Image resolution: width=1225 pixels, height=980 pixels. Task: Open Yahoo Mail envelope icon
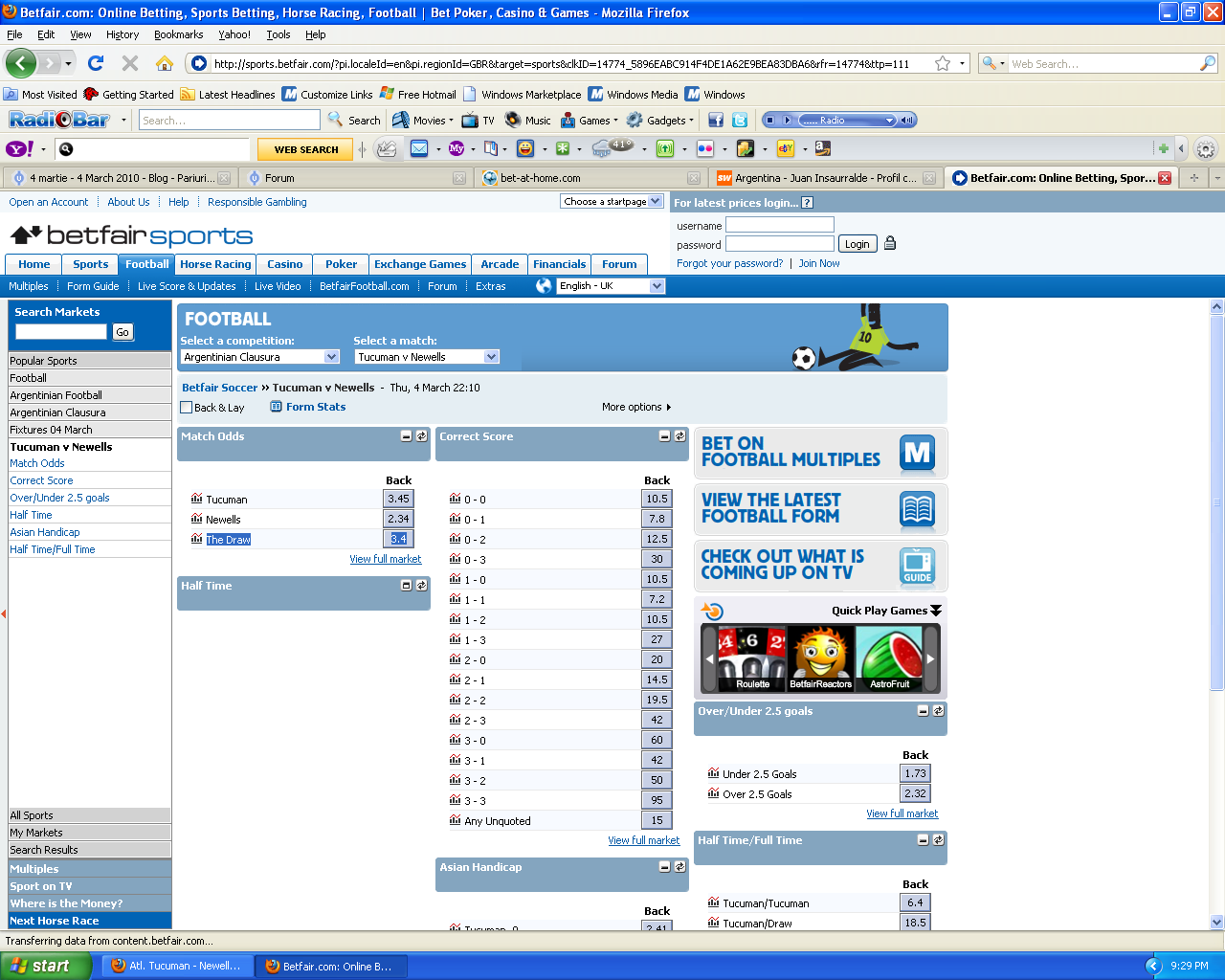[x=419, y=148]
